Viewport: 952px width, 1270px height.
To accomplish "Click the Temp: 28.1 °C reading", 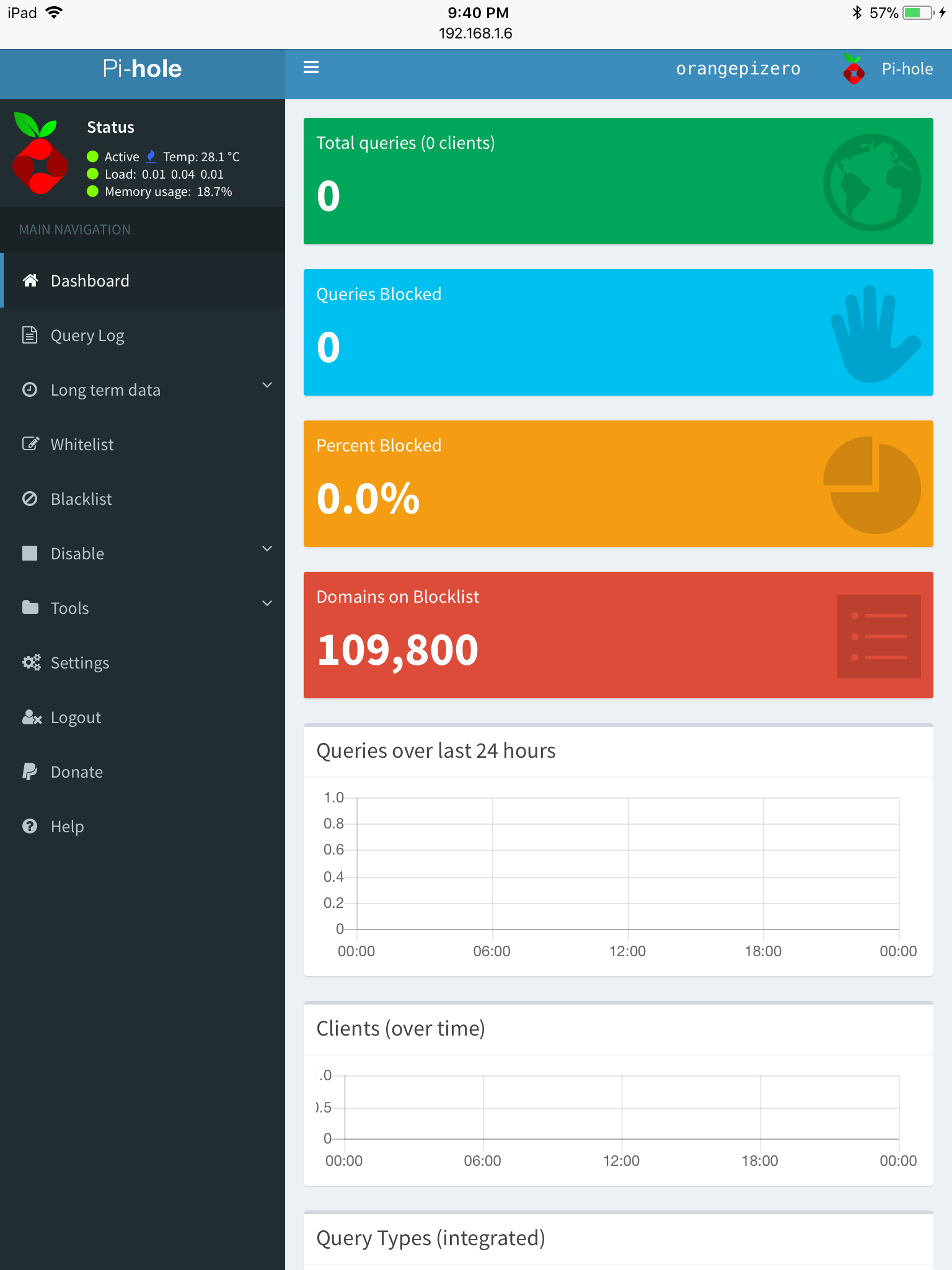I will click(x=201, y=157).
